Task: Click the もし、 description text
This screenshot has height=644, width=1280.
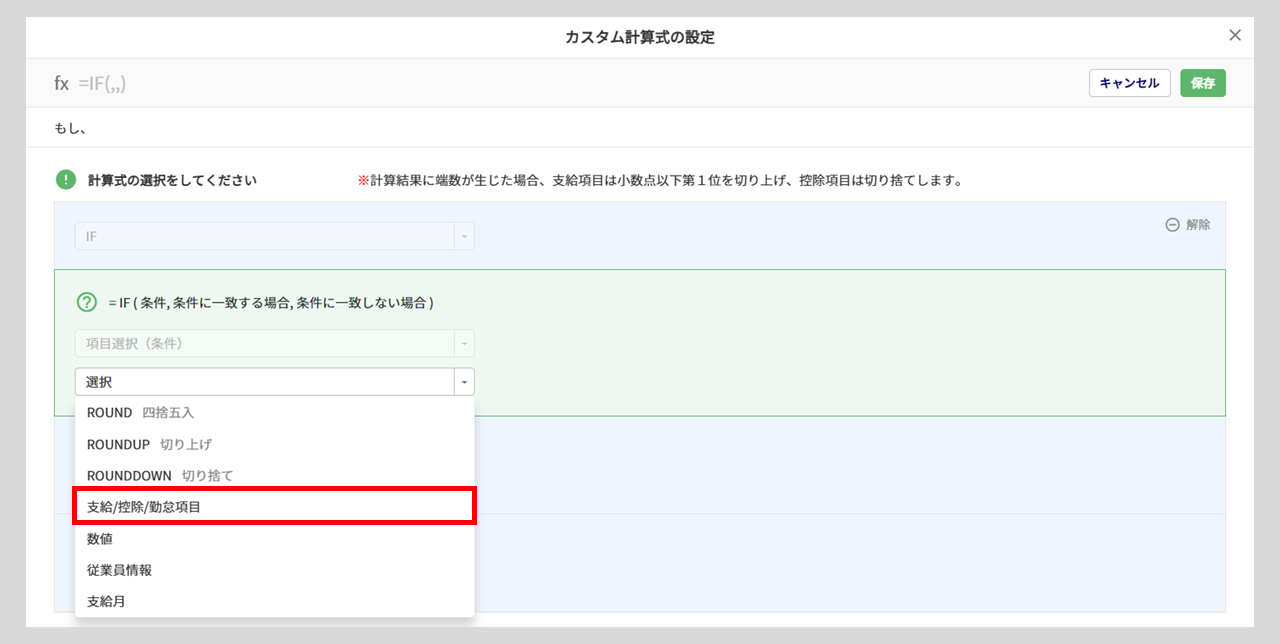Action: coord(70,128)
